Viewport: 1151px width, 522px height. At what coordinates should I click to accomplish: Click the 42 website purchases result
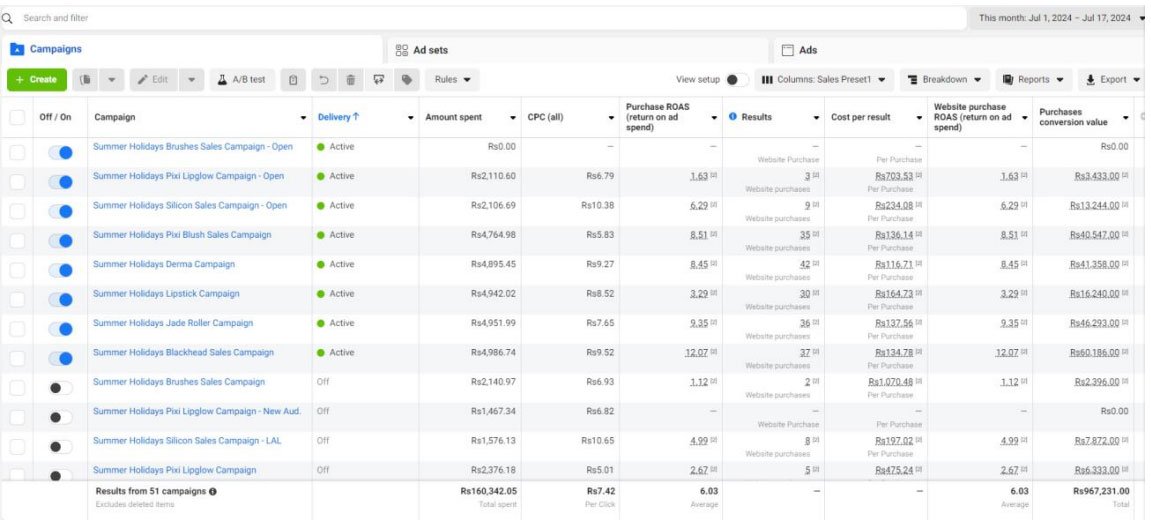(x=805, y=264)
